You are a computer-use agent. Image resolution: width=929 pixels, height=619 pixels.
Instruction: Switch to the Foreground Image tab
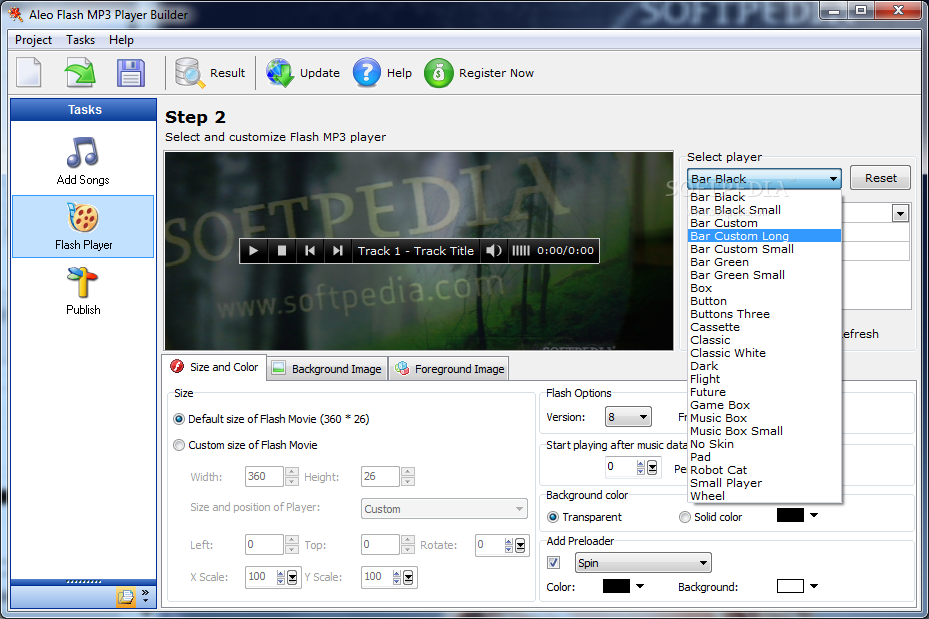click(x=449, y=368)
